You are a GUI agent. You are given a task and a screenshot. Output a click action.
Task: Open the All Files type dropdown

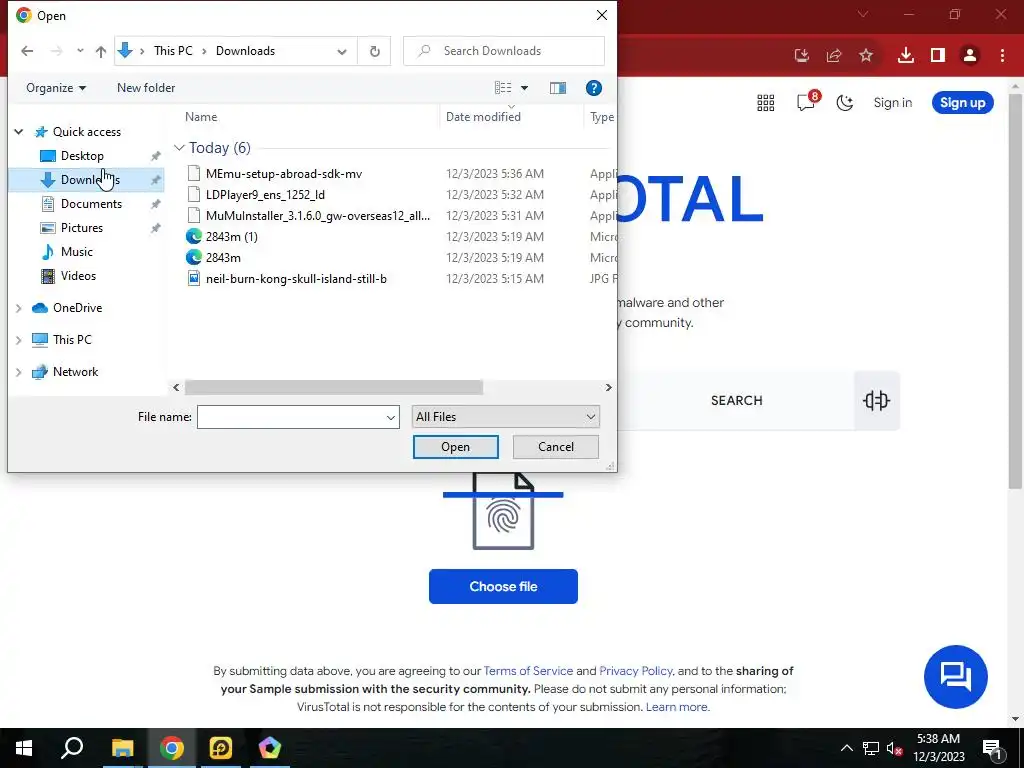(505, 417)
